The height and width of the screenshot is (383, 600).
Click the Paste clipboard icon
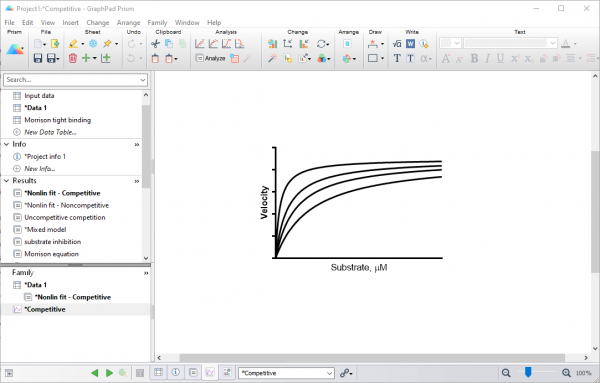coord(155,59)
